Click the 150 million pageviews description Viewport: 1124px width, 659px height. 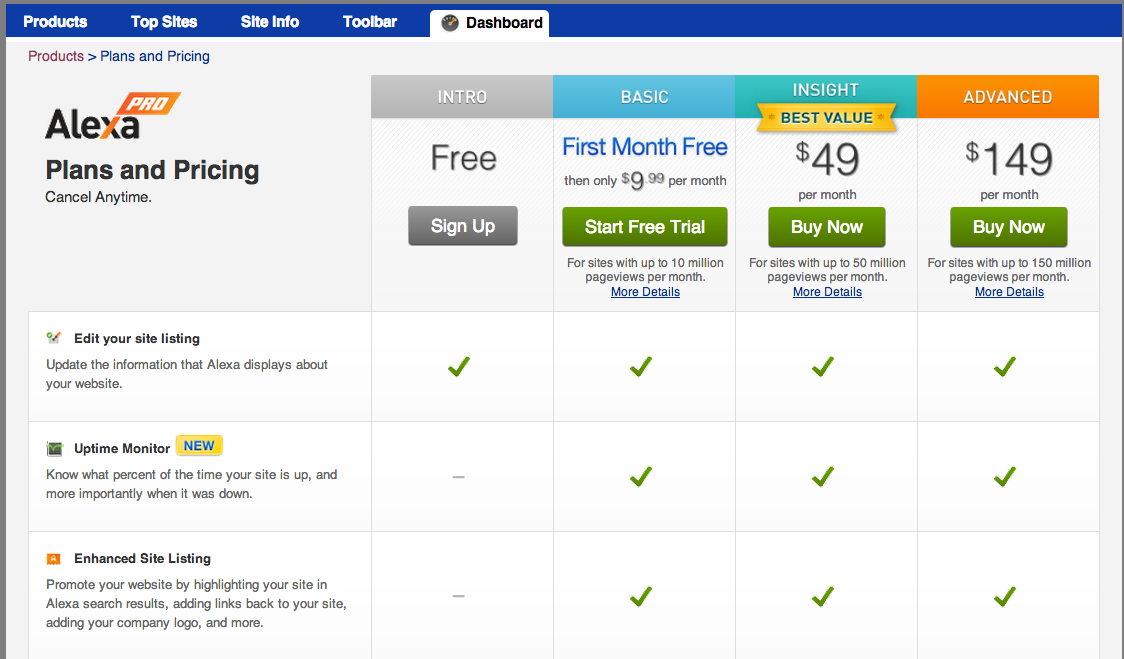[x=1009, y=270]
